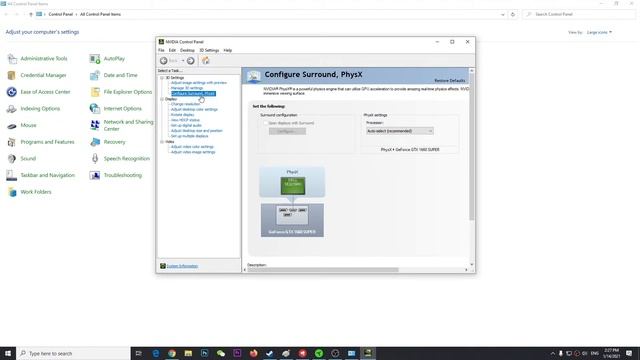The width and height of the screenshot is (640, 360).
Task: Open the File menu in NVIDIA Control Panel
Action: [x=161, y=50]
